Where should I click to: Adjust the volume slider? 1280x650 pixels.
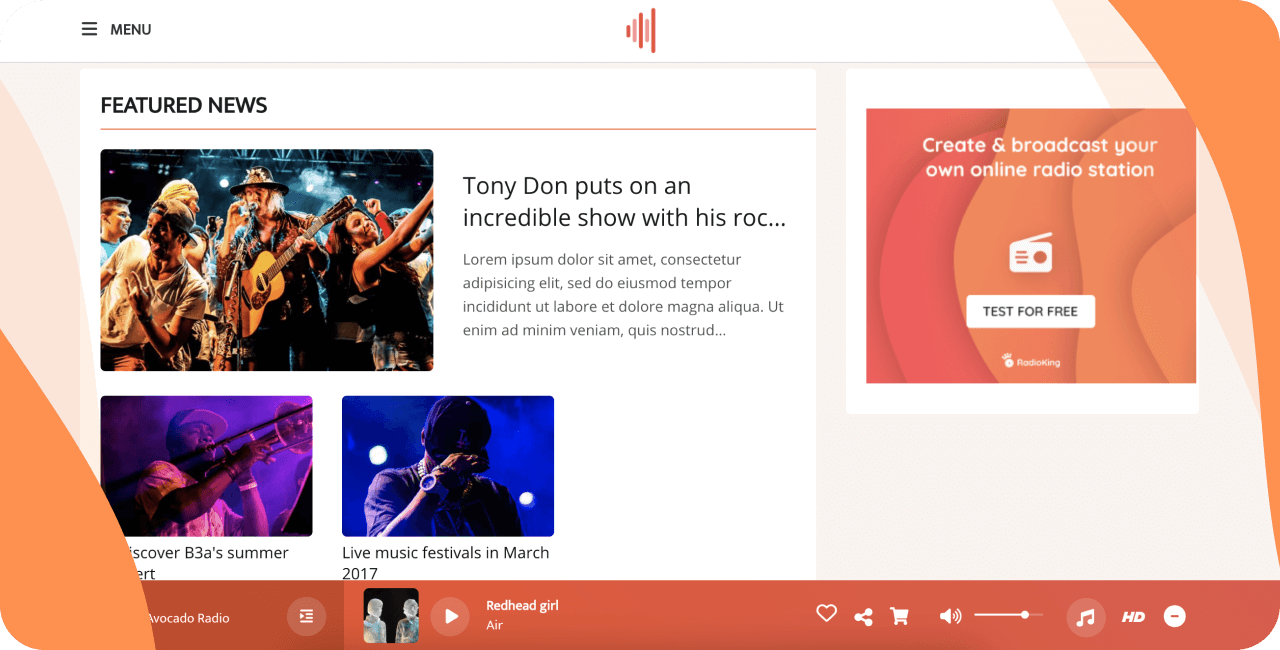[x=1008, y=615]
